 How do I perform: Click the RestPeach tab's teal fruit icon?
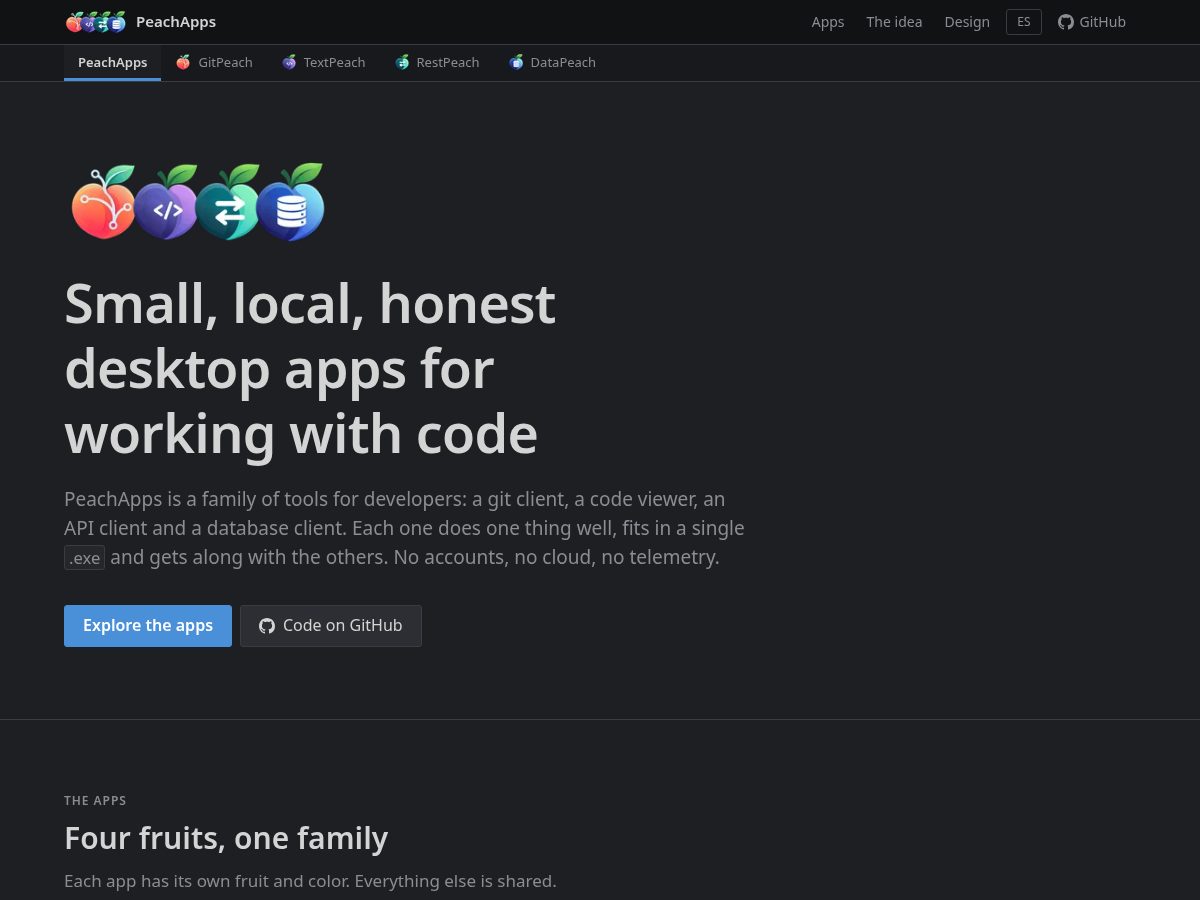click(402, 62)
